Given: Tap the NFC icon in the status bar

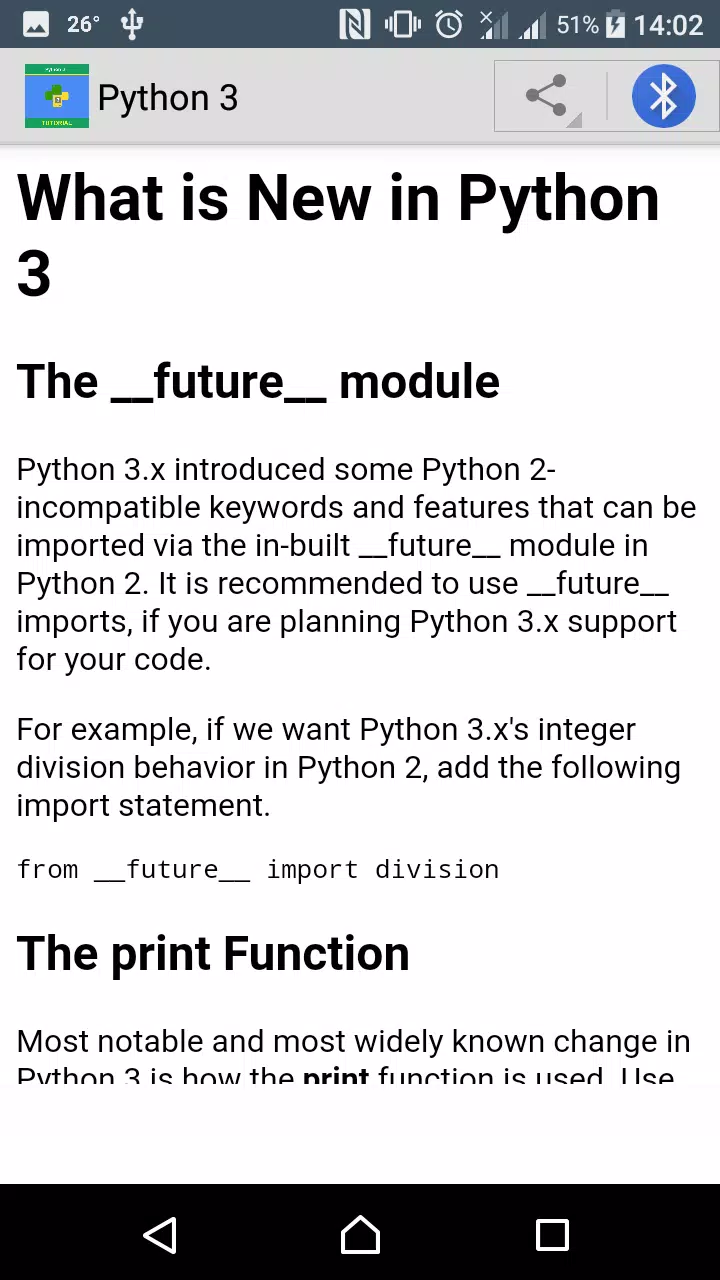Looking at the screenshot, I should coord(355,24).
